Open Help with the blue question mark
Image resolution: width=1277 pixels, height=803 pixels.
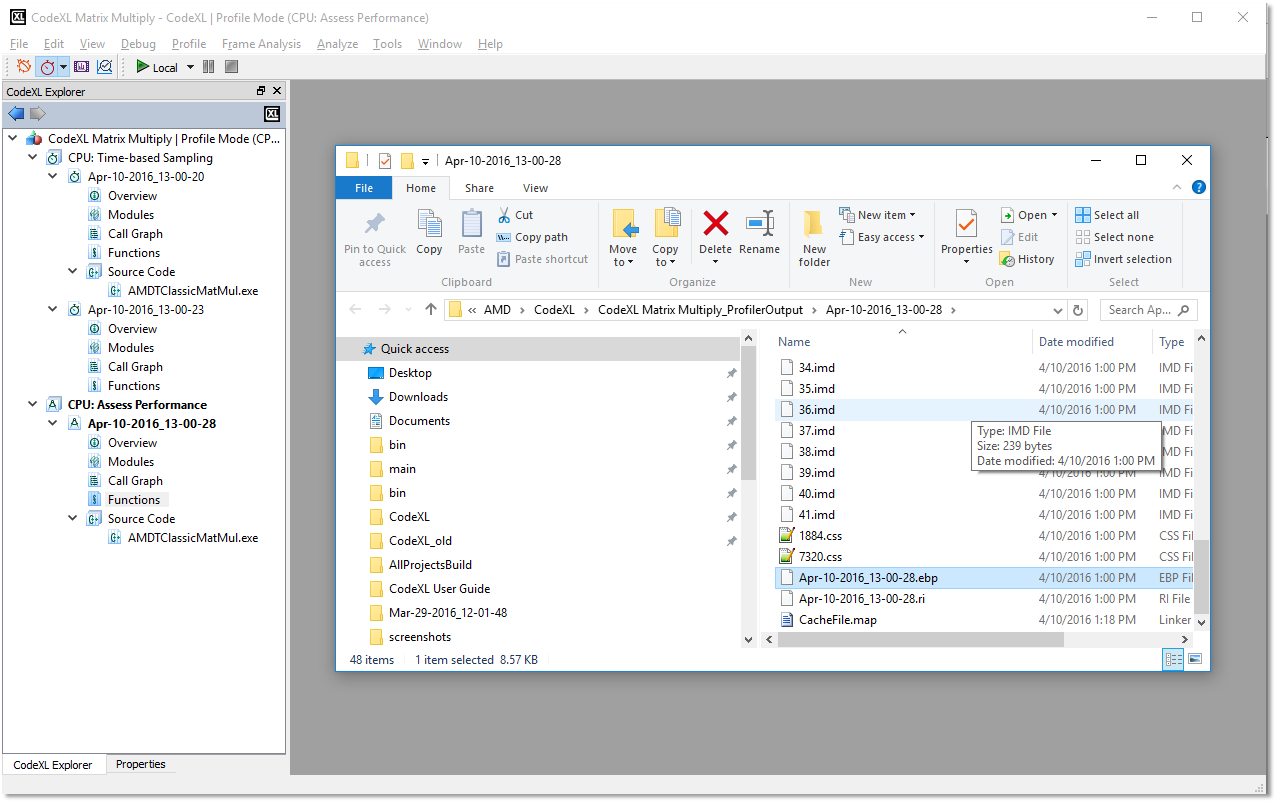(x=1199, y=187)
